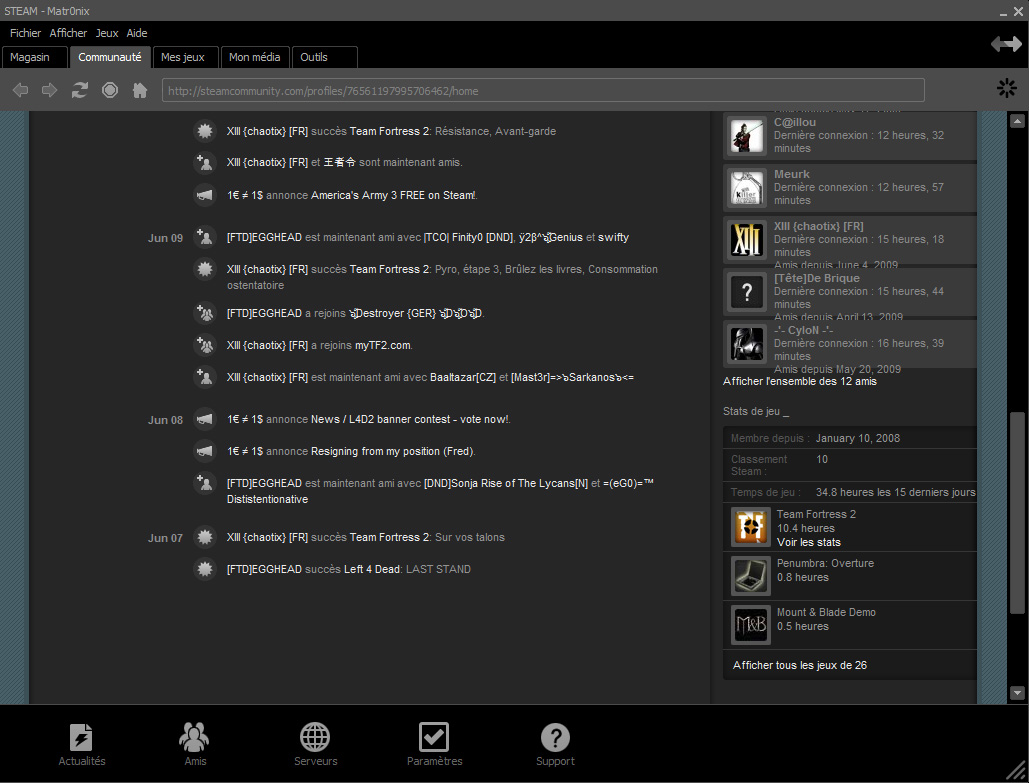Click -'- CyloN -'- avatar

(747, 344)
